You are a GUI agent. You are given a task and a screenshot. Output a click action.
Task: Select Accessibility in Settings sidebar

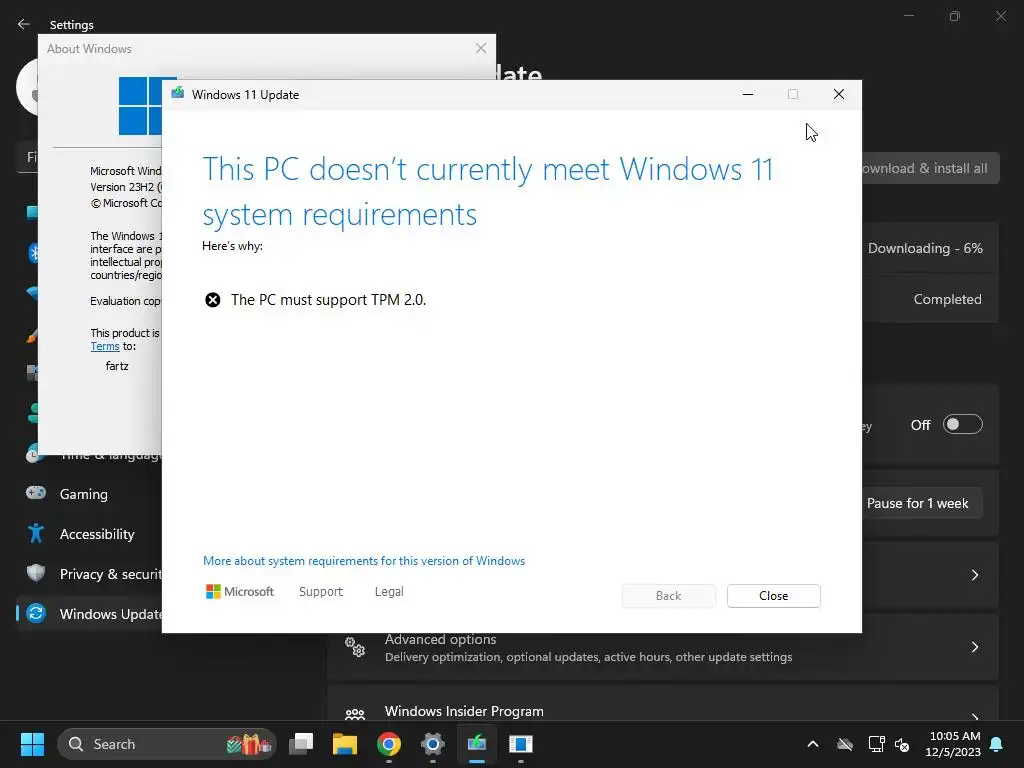(x=89, y=534)
